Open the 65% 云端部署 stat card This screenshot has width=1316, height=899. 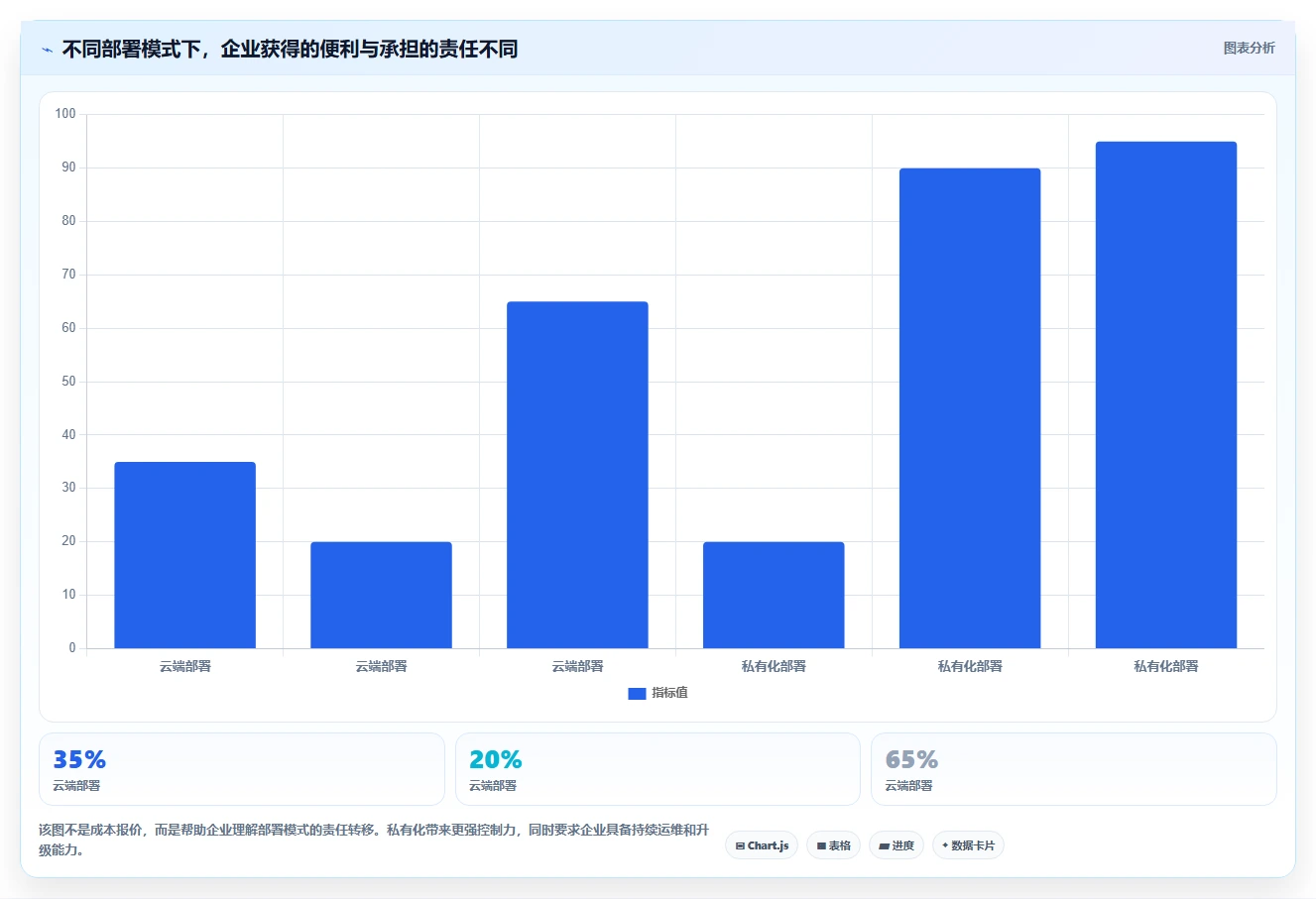coord(1074,769)
